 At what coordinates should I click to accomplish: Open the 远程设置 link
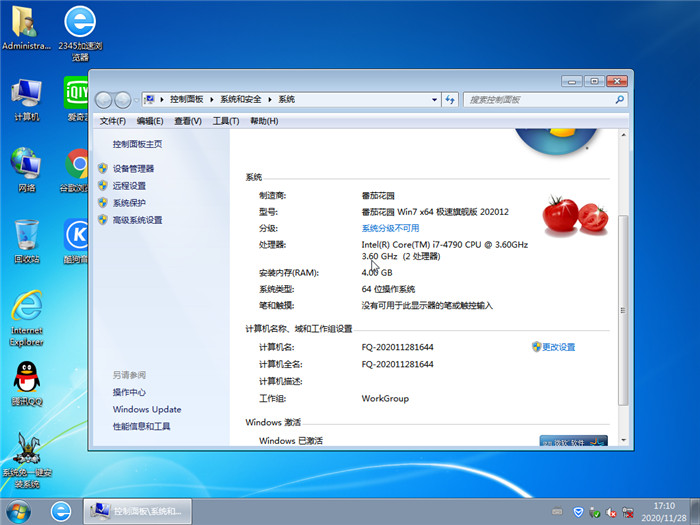tap(129, 186)
